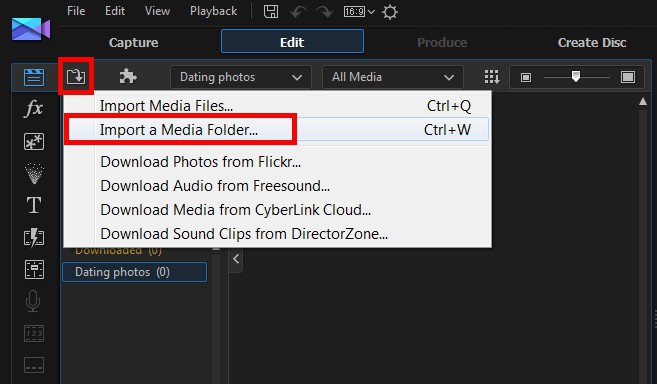Click the Save project icon
This screenshot has width=657, height=384.
(x=271, y=11)
